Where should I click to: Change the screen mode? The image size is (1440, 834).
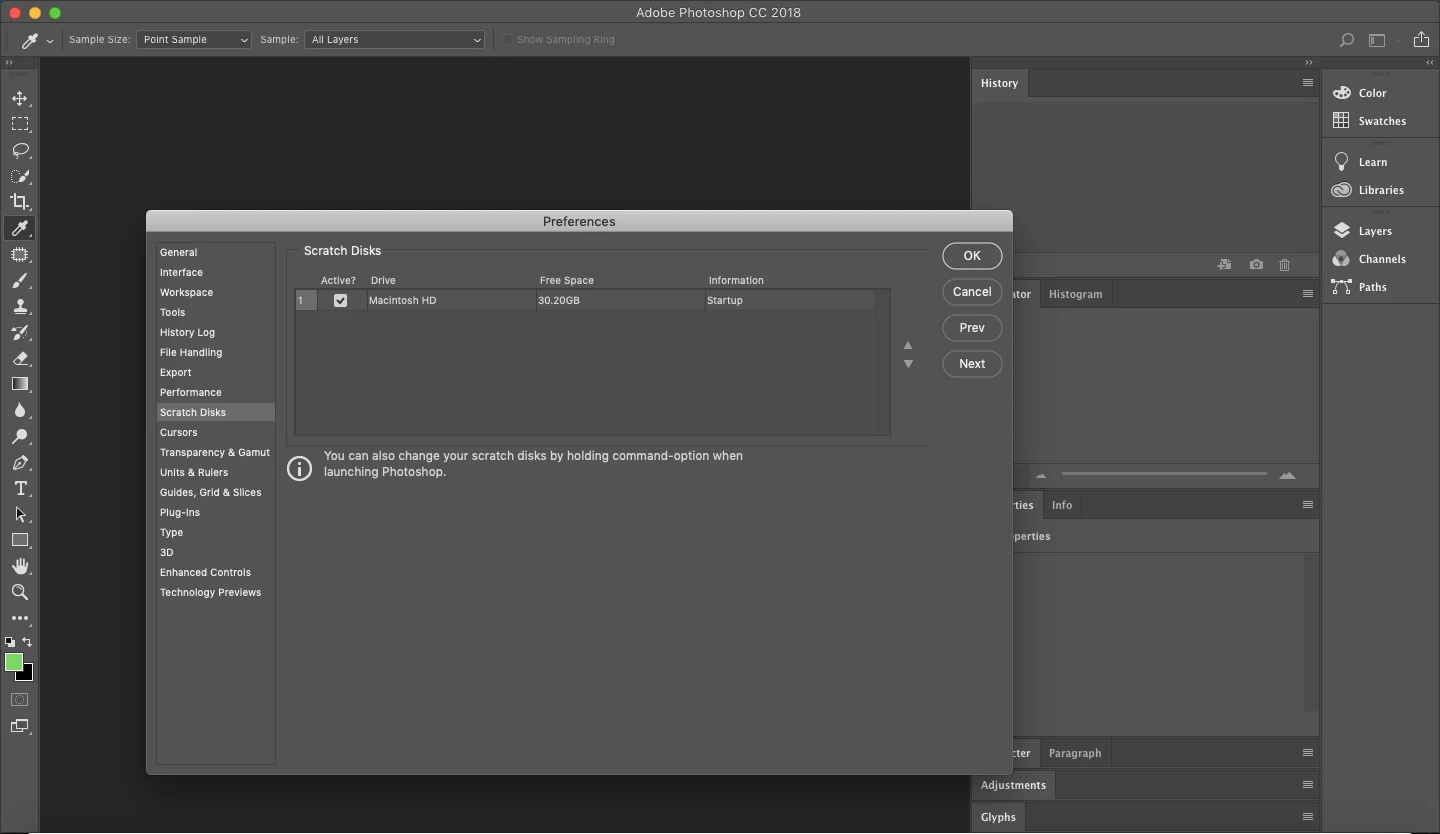click(x=20, y=726)
